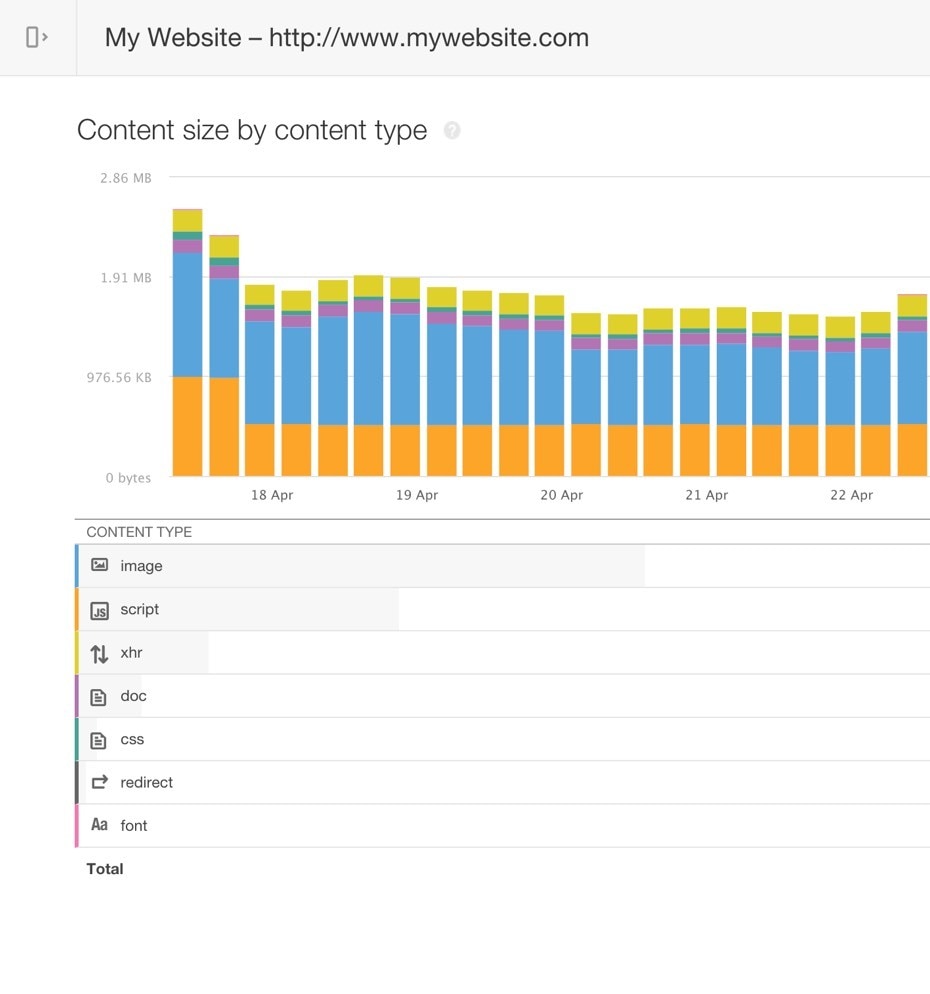The height and width of the screenshot is (994, 930).
Task: Click the 22 Apr axis label
Action: tap(851, 495)
